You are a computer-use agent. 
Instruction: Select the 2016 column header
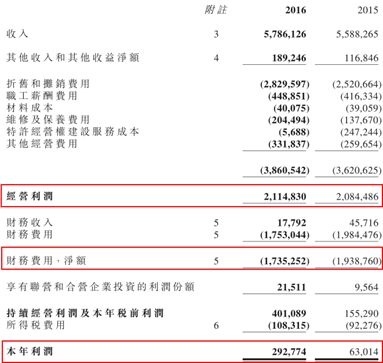click(x=295, y=10)
